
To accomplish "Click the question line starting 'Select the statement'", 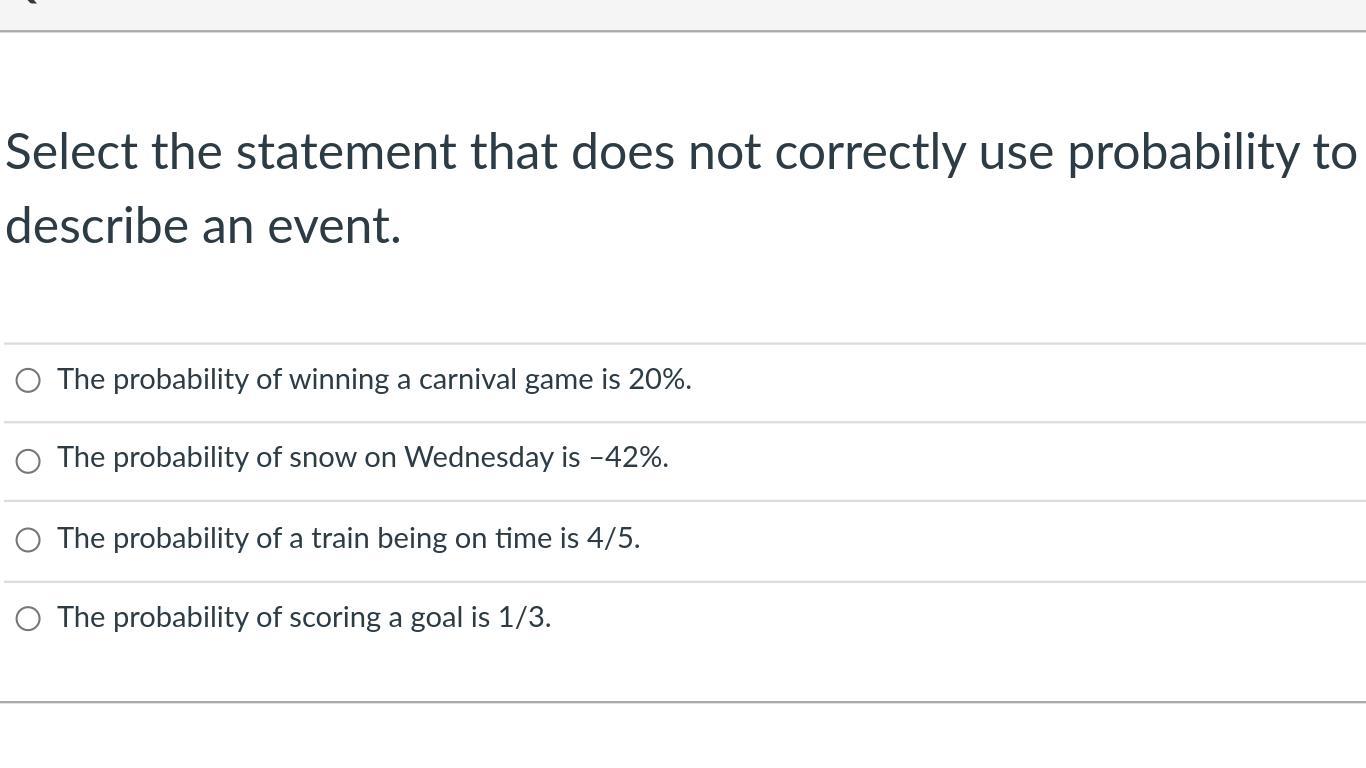I will (x=680, y=153).
